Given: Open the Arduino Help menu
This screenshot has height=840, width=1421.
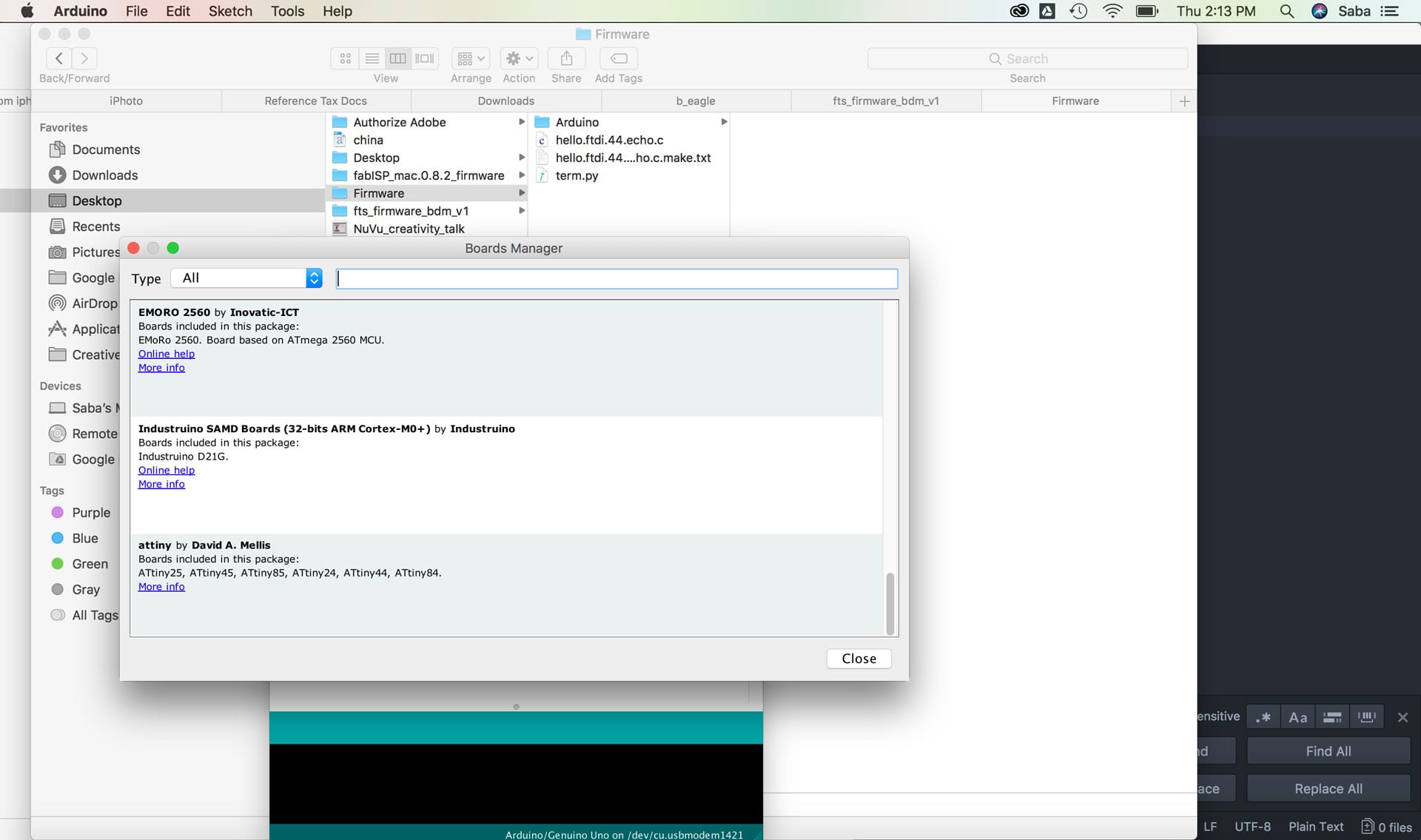Looking at the screenshot, I should [x=337, y=11].
